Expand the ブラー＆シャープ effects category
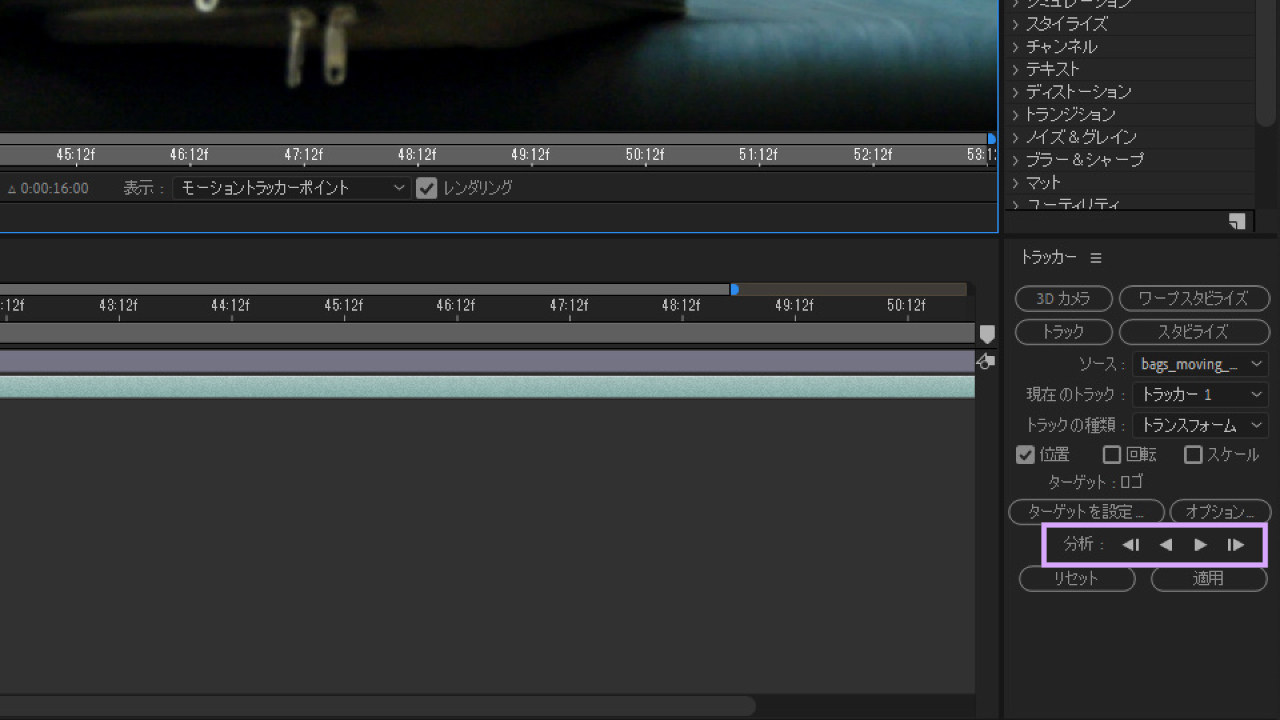This screenshot has height=720, width=1280. (x=1015, y=160)
